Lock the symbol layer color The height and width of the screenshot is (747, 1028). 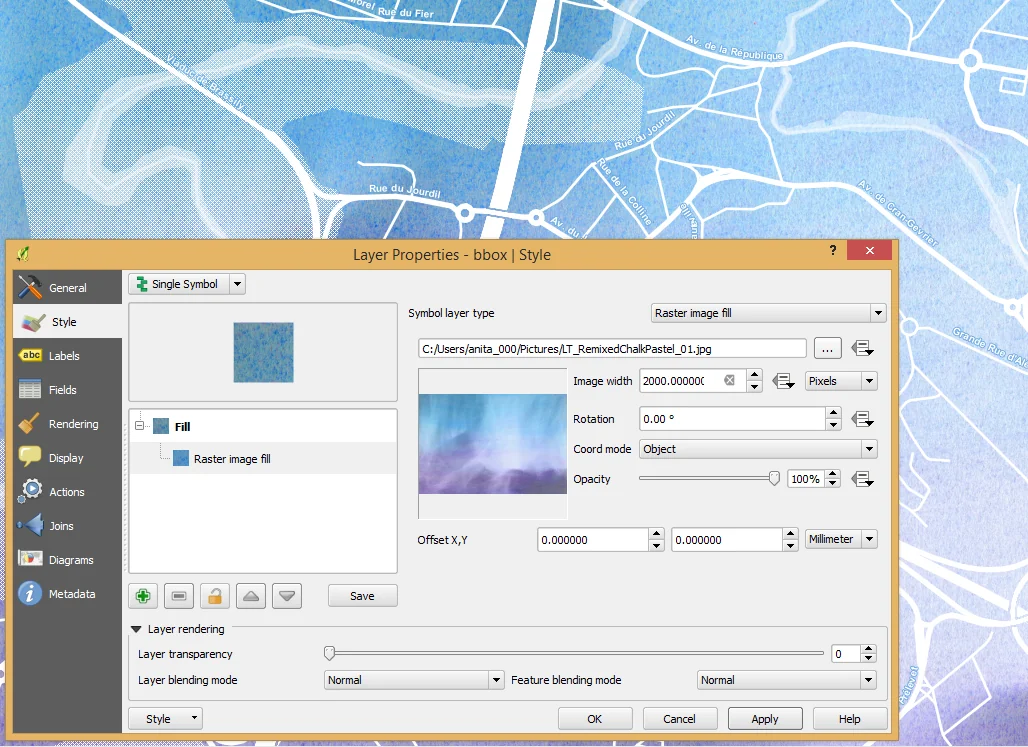pyautogui.click(x=215, y=596)
